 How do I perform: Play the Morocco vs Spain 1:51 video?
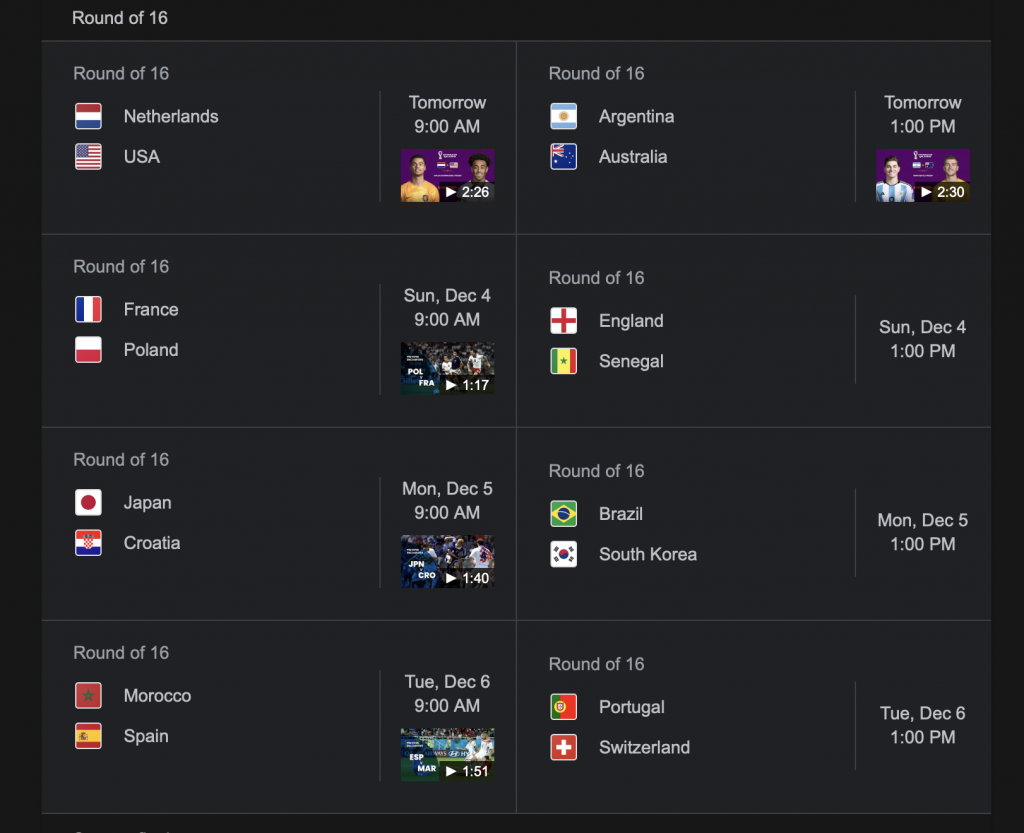(447, 754)
